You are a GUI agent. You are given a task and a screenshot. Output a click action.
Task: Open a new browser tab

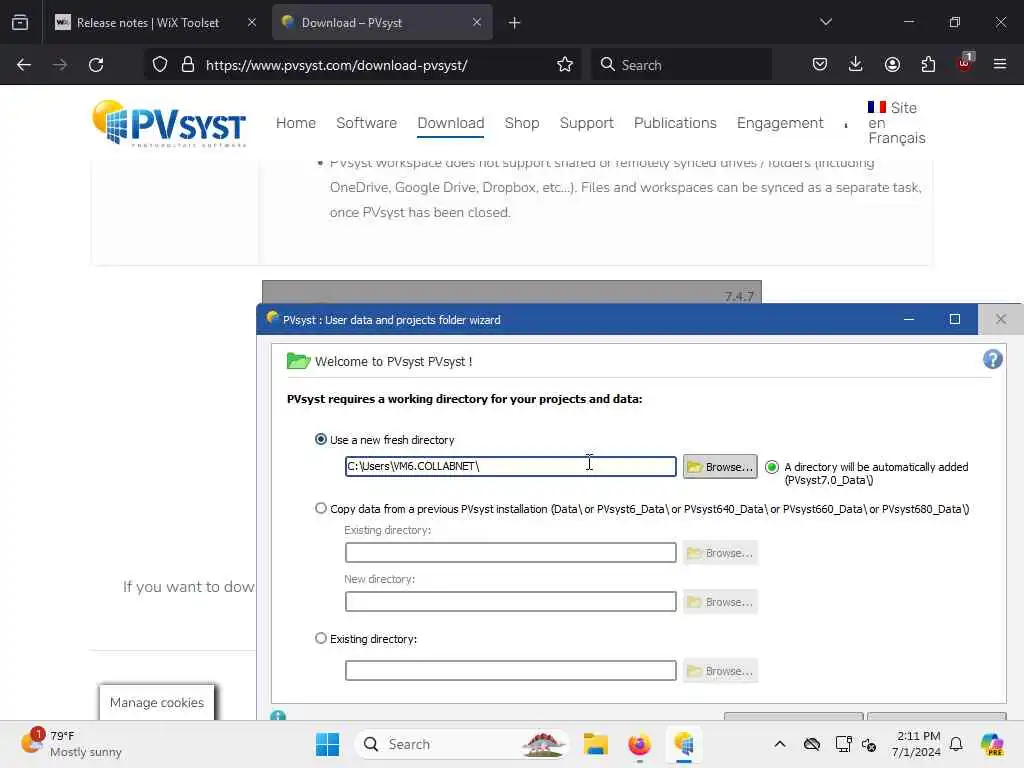tap(515, 22)
